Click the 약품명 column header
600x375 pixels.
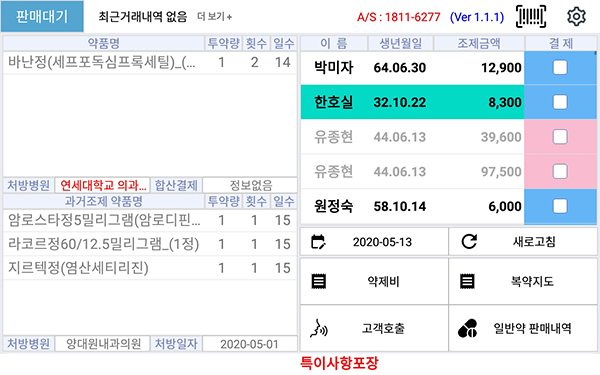104,43
